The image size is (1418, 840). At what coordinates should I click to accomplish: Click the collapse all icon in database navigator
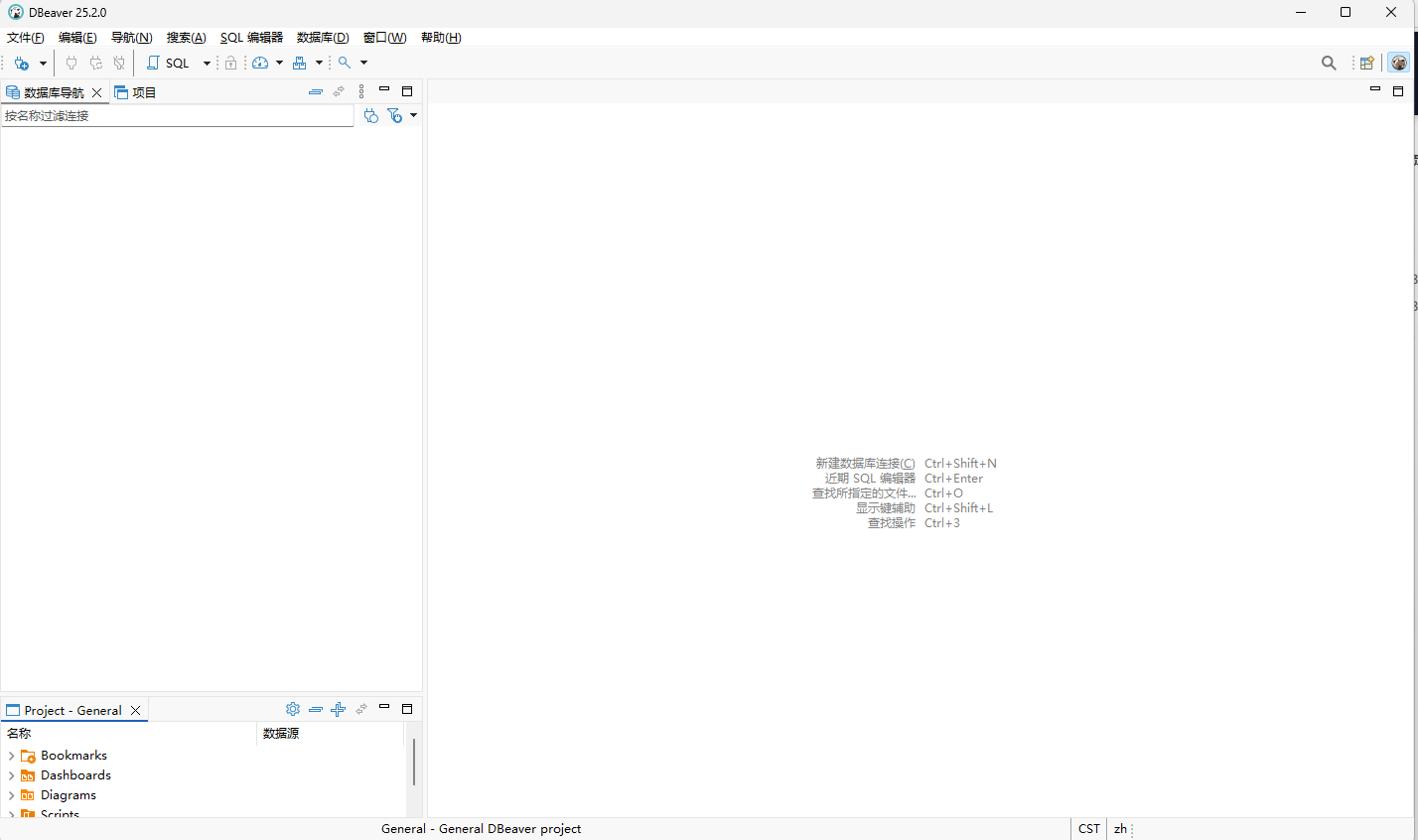316,91
